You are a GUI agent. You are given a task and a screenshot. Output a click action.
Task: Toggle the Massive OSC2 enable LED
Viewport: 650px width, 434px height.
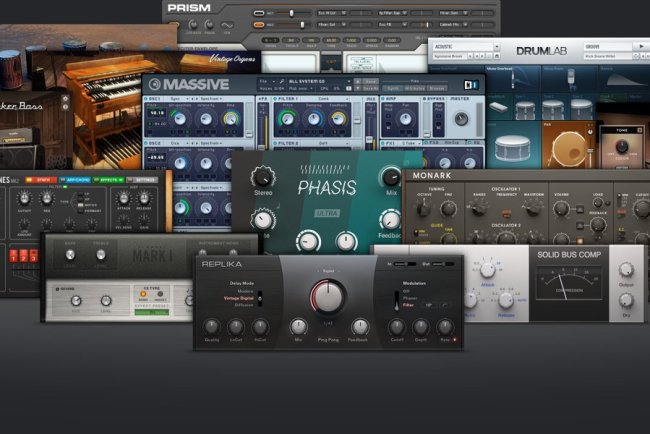point(146,143)
